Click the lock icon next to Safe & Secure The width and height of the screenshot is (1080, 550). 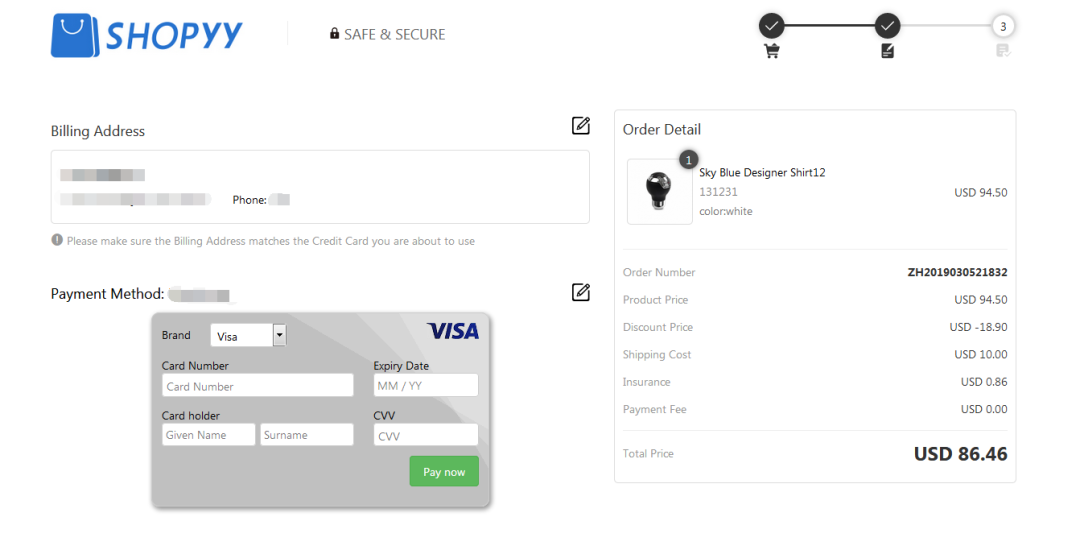coord(334,33)
